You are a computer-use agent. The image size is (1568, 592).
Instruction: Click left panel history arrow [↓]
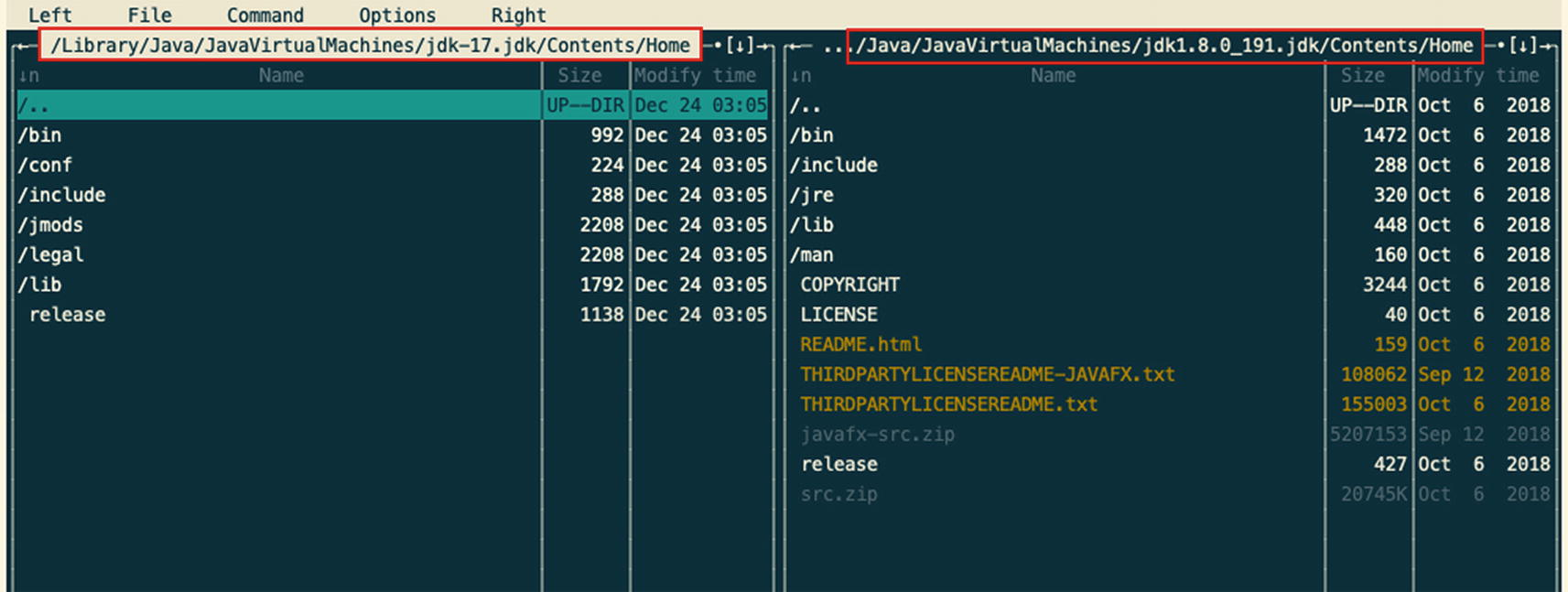pos(740,45)
